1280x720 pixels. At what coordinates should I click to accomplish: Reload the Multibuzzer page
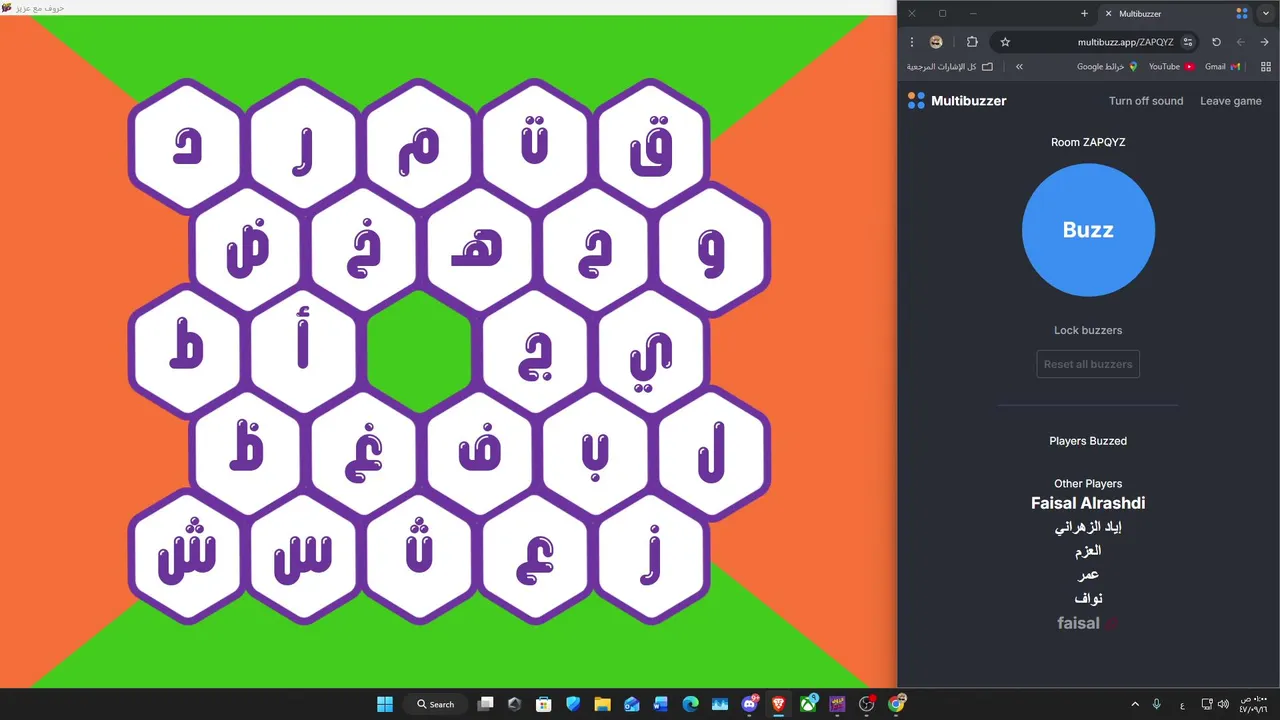point(1216,42)
